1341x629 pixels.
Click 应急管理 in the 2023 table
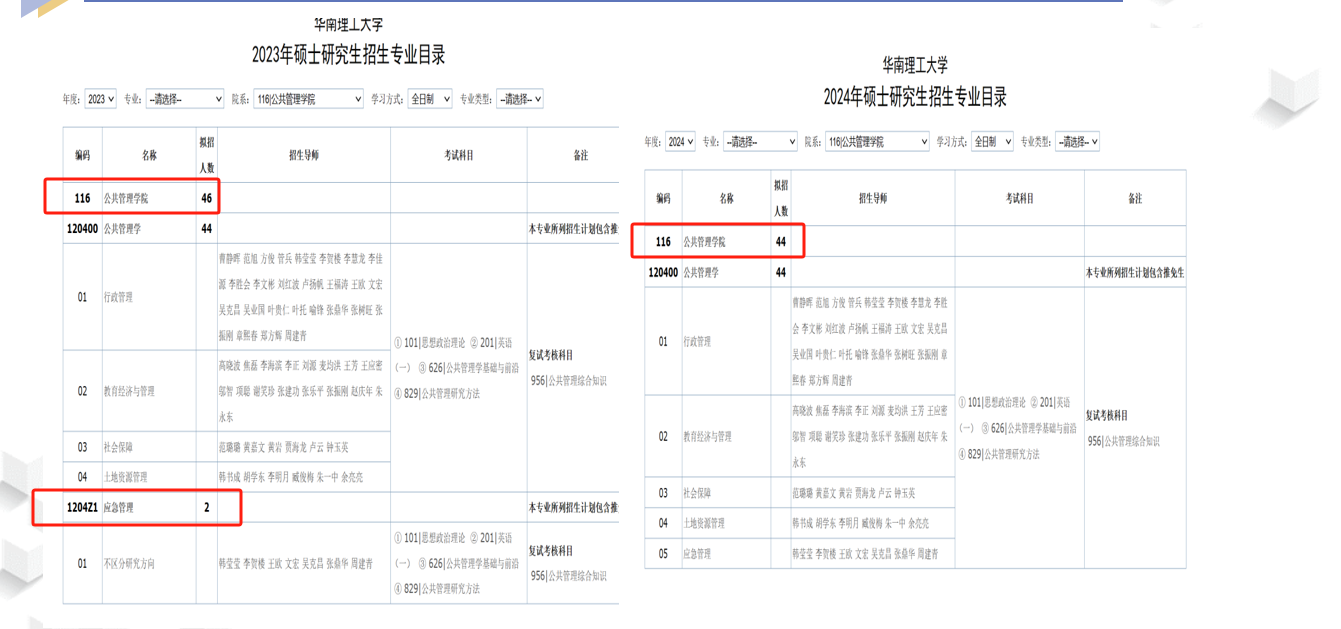(x=118, y=508)
